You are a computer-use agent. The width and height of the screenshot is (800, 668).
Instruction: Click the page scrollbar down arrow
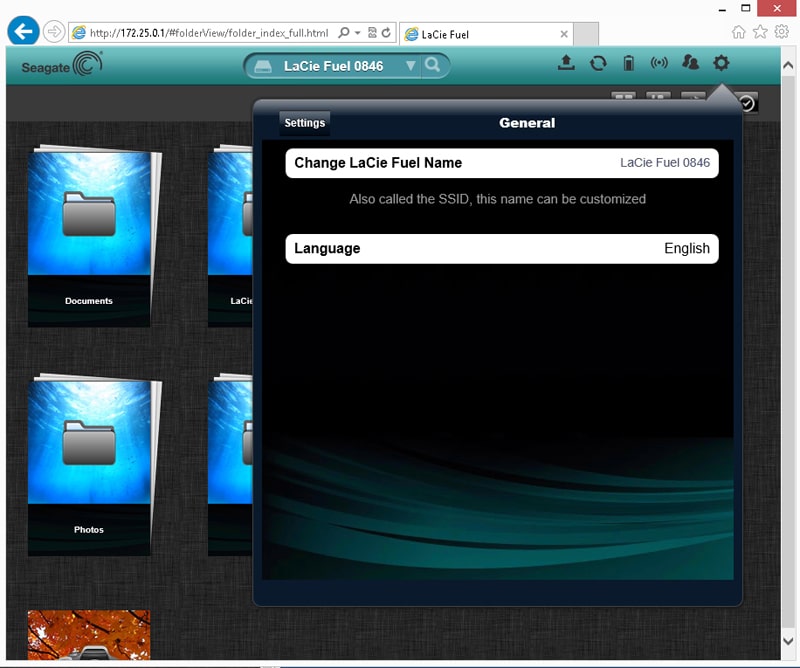pos(788,641)
